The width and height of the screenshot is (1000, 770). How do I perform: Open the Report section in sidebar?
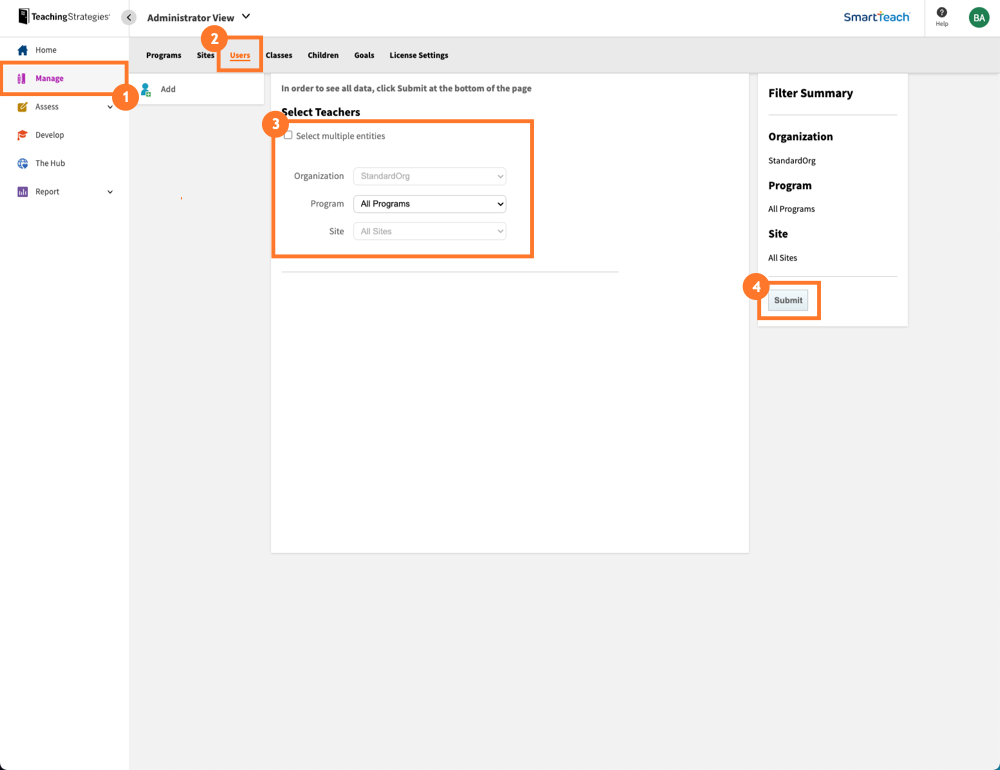45,191
